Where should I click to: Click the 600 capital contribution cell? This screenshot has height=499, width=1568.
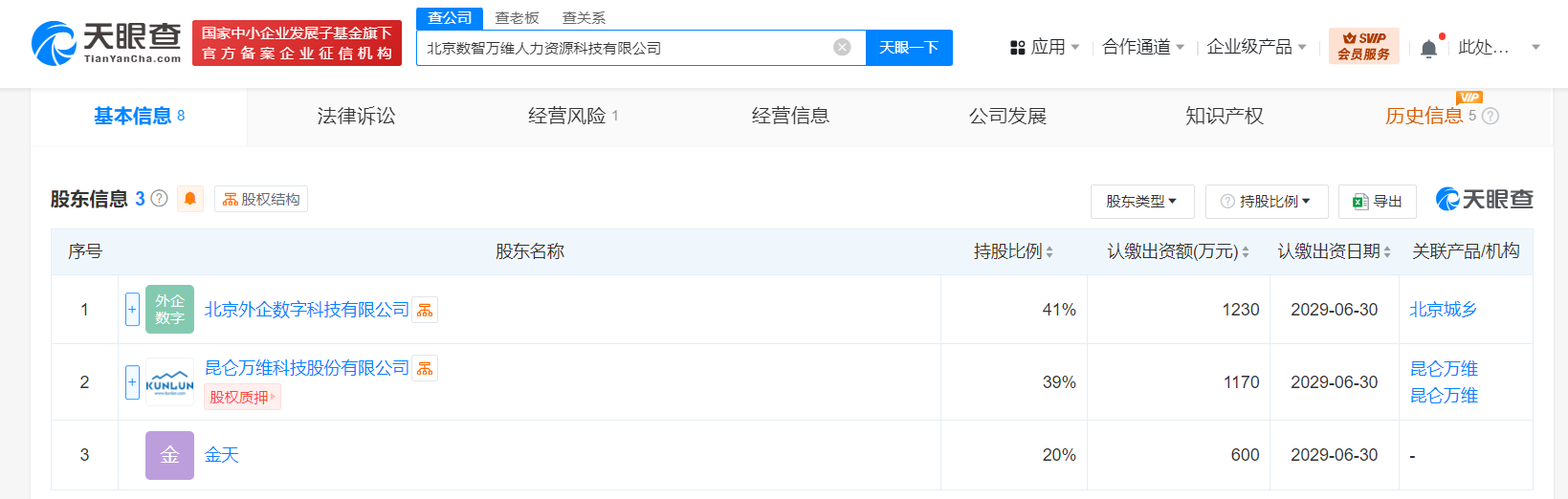click(x=1179, y=455)
